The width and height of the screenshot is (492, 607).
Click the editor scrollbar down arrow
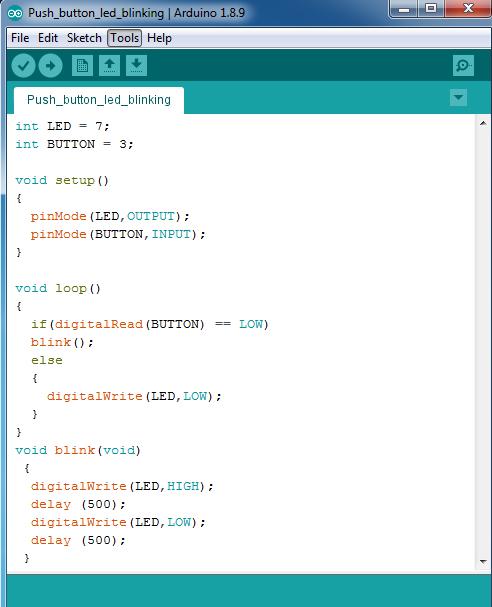coord(483,561)
